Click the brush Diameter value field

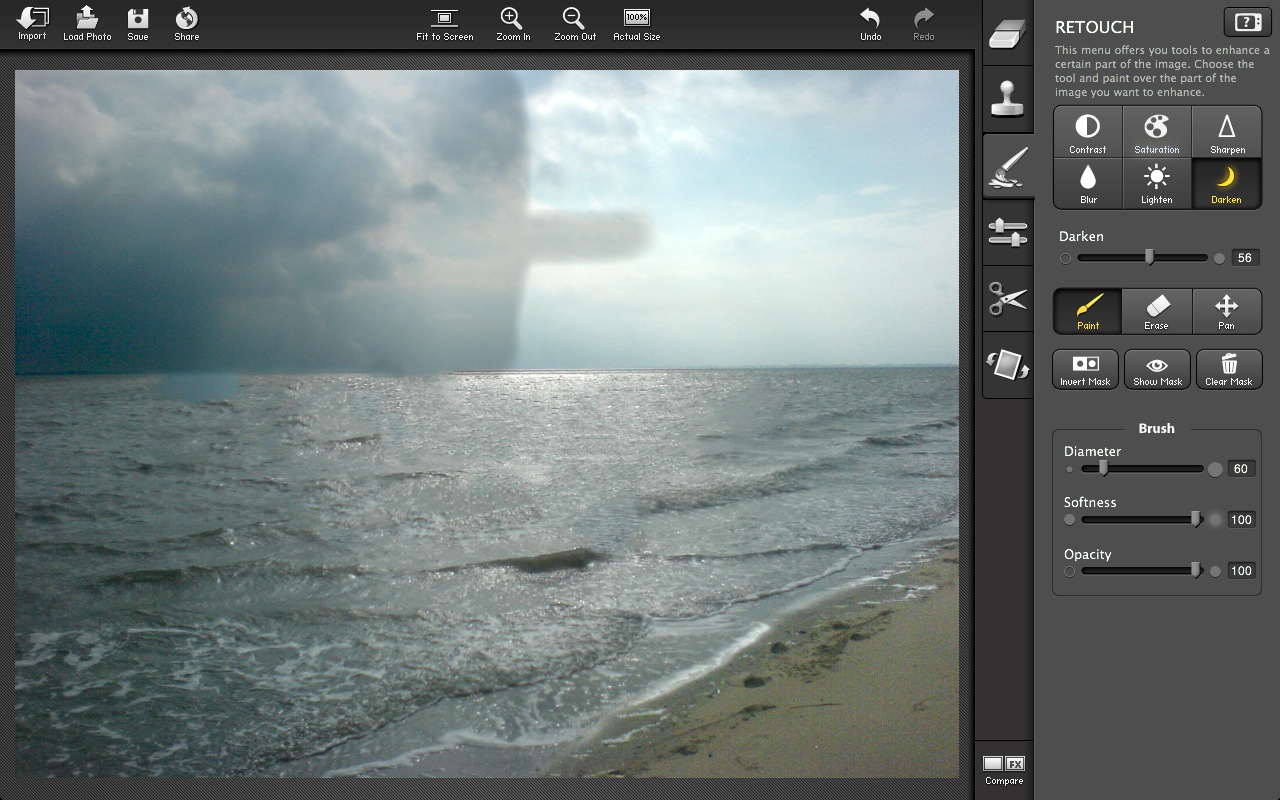tap(1240, 469)
